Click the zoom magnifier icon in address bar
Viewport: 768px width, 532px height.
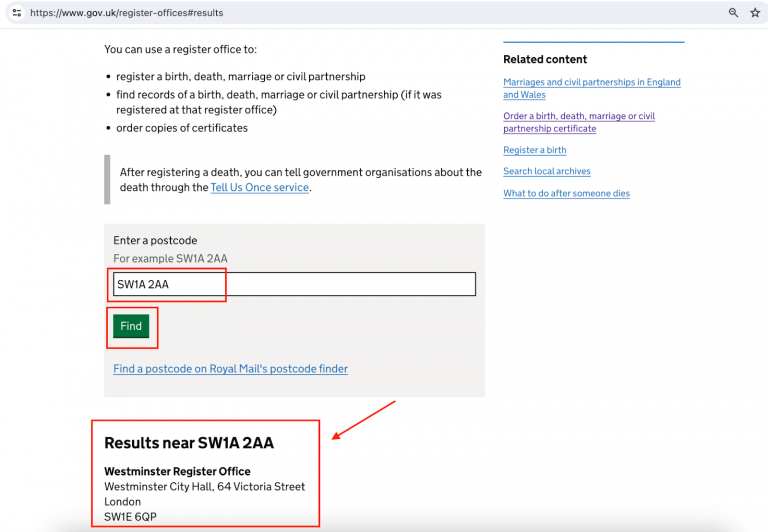click(x=733, y=13)
